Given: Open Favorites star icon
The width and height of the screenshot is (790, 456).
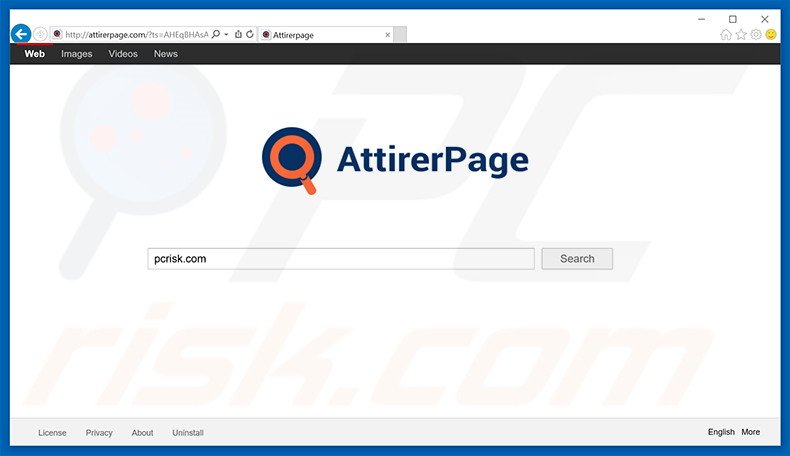Looking at the screenshot, I should click(741, 34).
